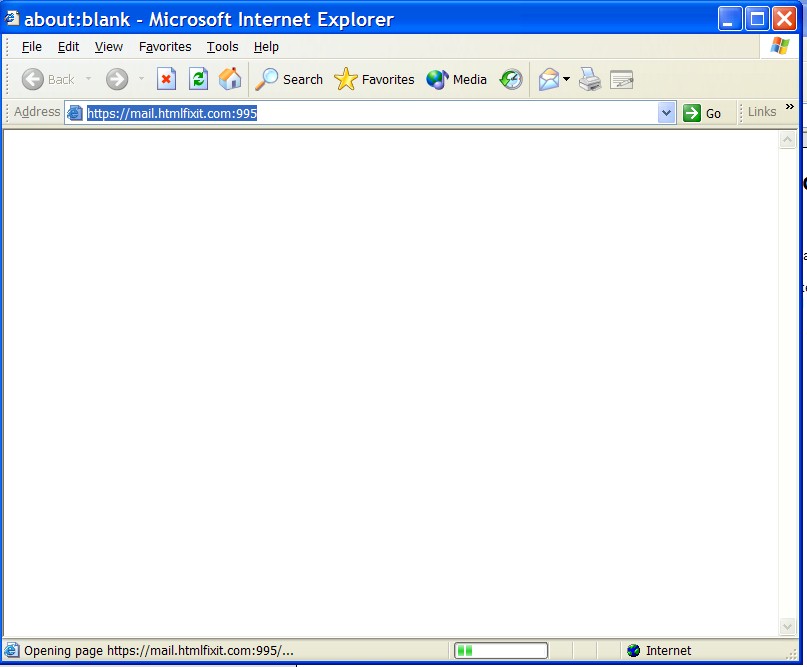Click the scrollbar down arrow
This screenshot has width=807, height=667.
coord(787,626)
